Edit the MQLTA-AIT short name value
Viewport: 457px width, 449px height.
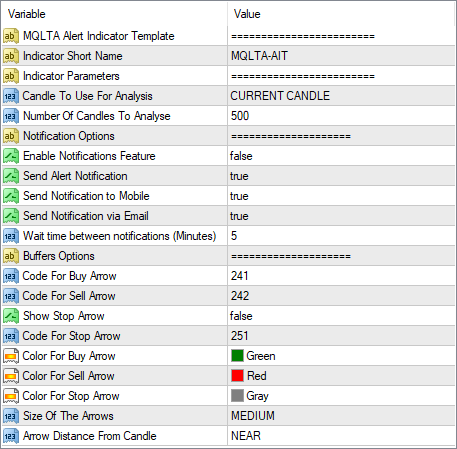[259, 56]
